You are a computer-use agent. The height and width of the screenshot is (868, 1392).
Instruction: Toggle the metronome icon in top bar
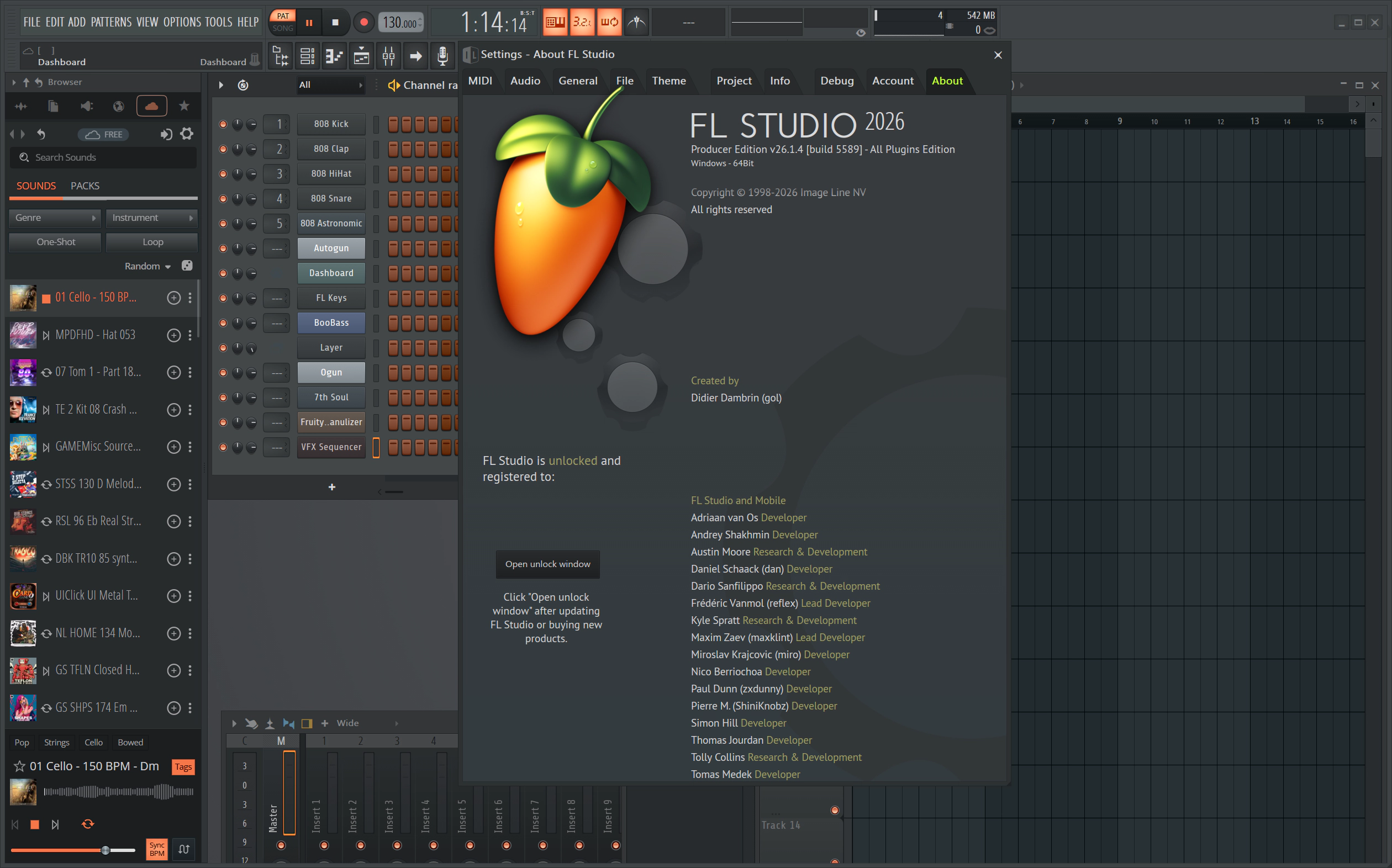636,23
